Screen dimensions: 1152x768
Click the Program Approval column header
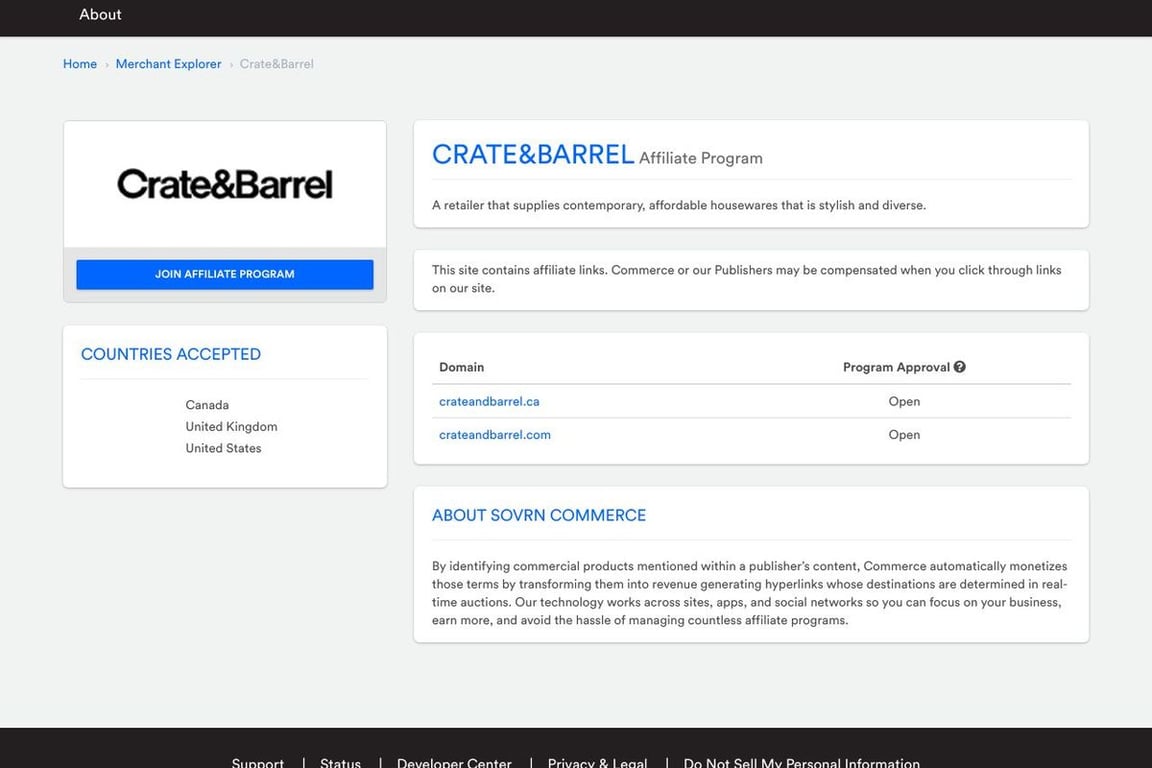pyautogui.click(x=896, y=367)
